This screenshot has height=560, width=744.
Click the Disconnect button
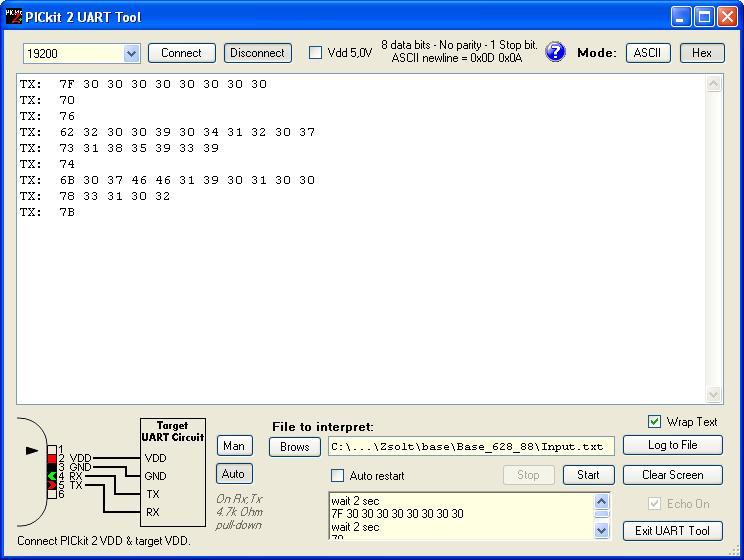(257, 53)
